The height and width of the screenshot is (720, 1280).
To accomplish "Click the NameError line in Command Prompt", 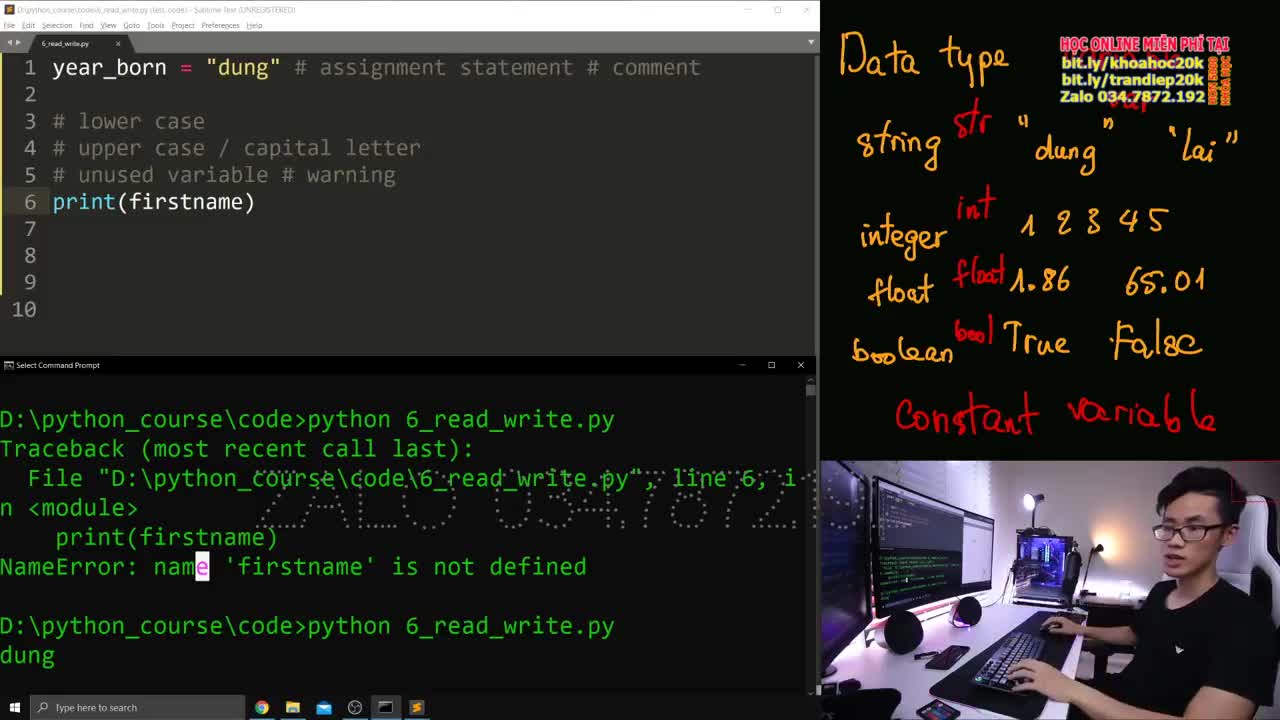I will (293, 567).
